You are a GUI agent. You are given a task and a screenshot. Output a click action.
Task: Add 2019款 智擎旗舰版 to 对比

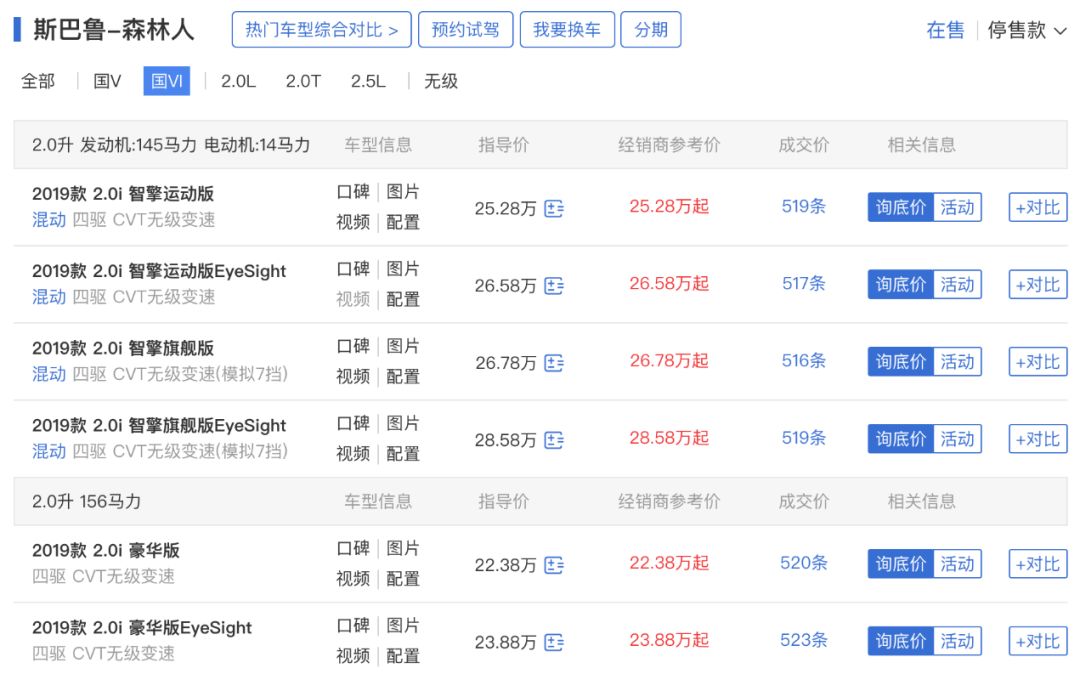point(1038,361)
